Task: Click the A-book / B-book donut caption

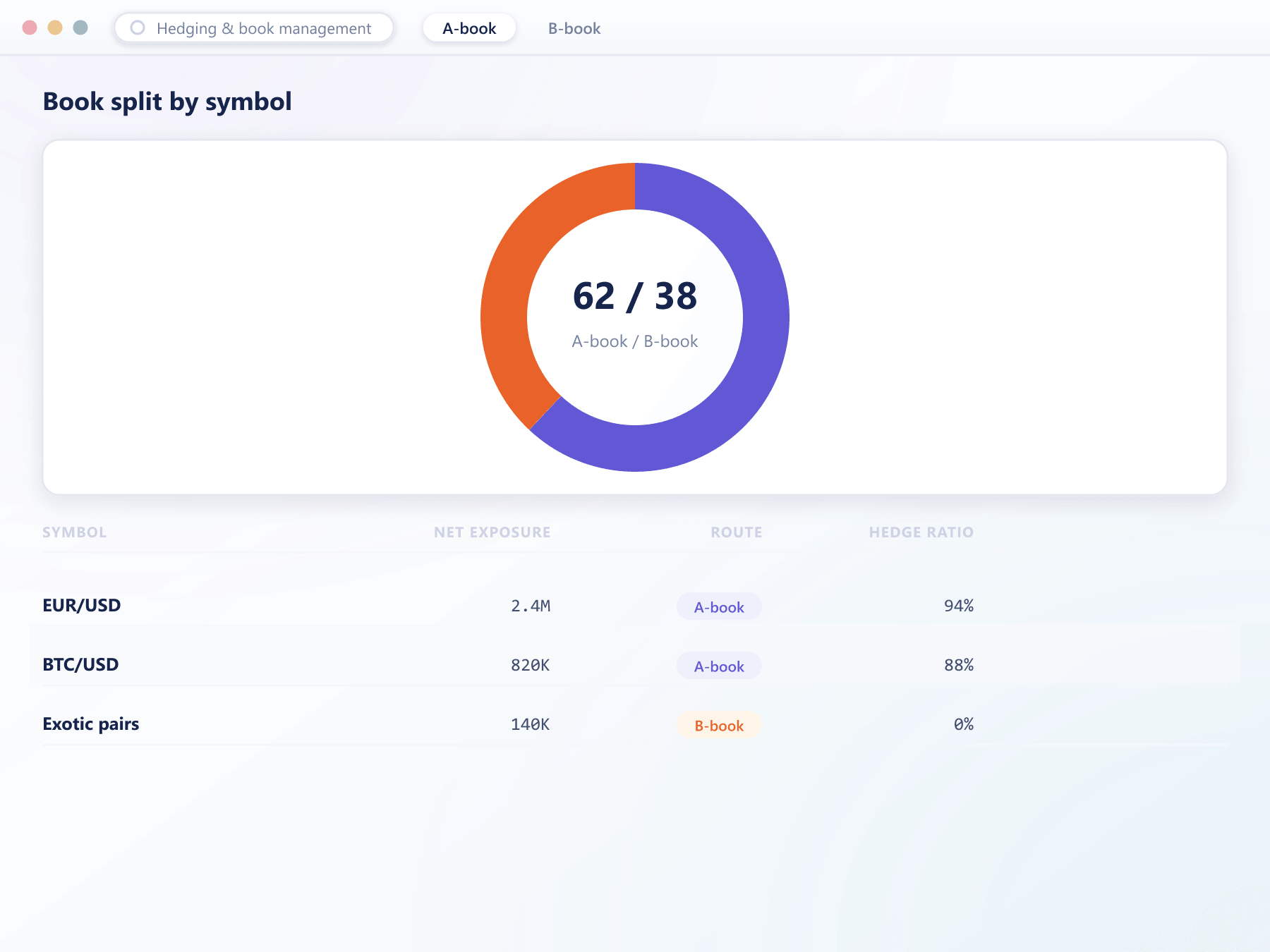Action: 635,341
